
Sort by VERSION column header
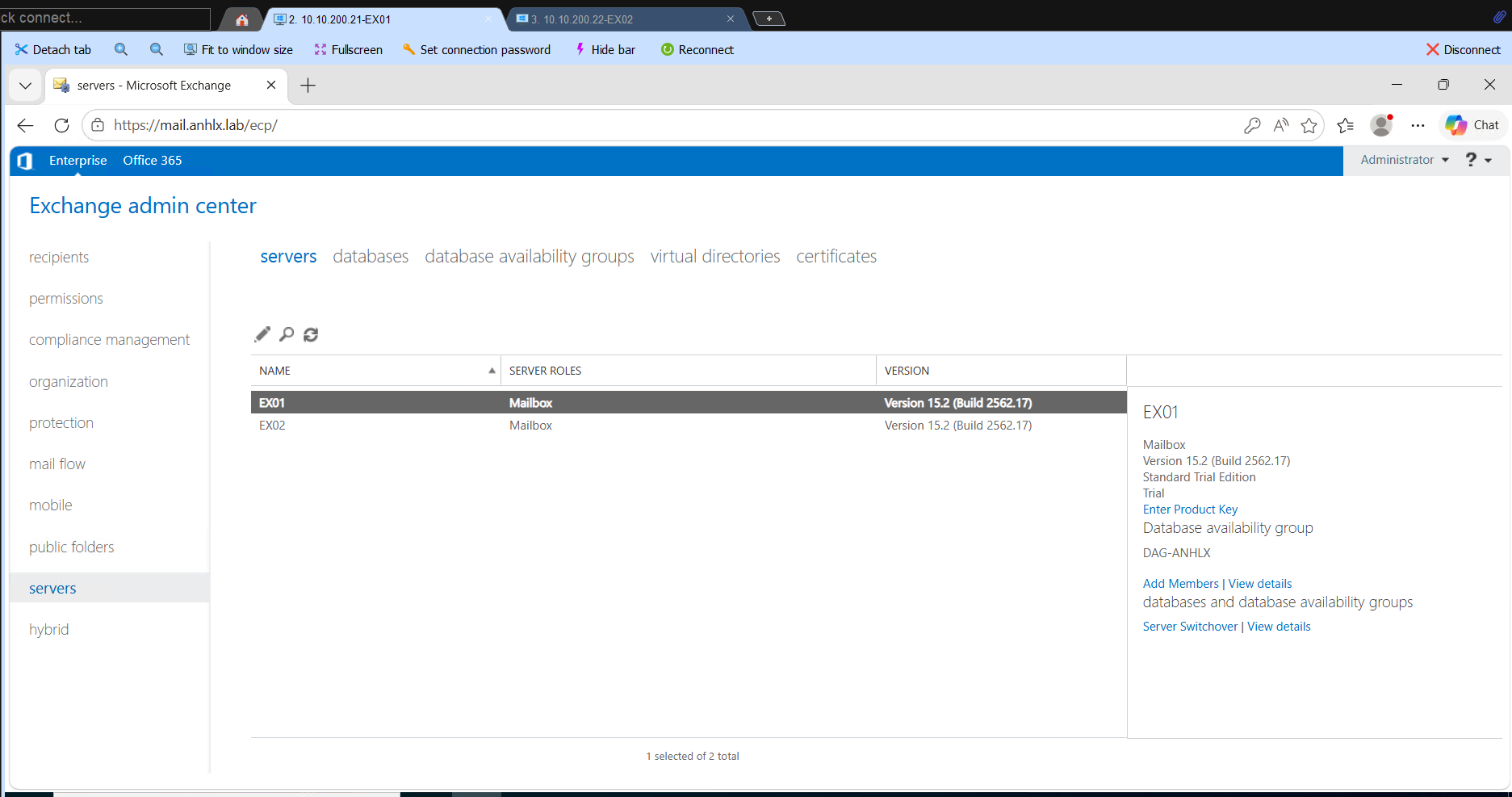(1001, 371)
